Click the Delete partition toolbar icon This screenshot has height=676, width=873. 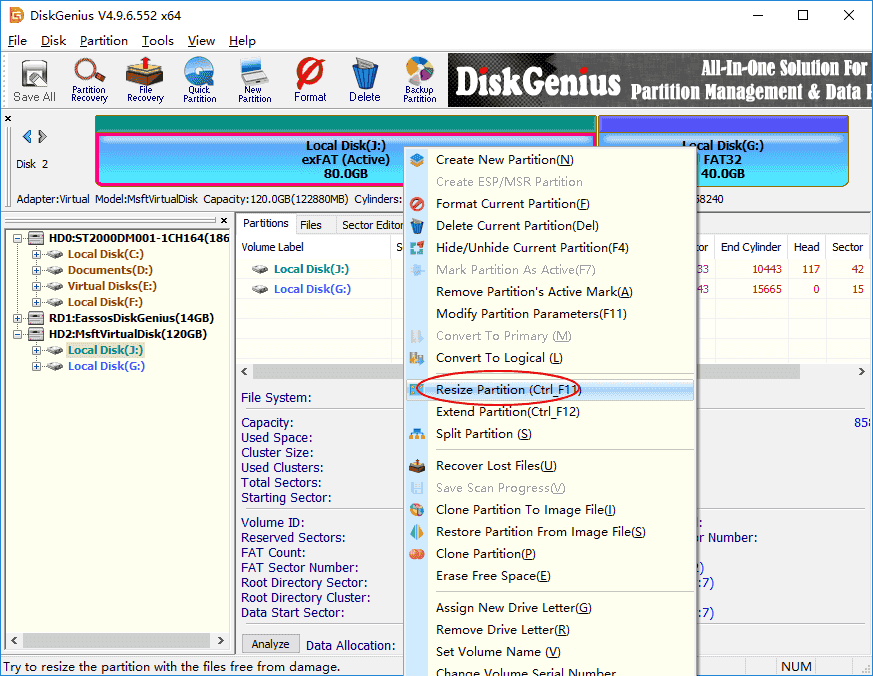coord(364,80)
